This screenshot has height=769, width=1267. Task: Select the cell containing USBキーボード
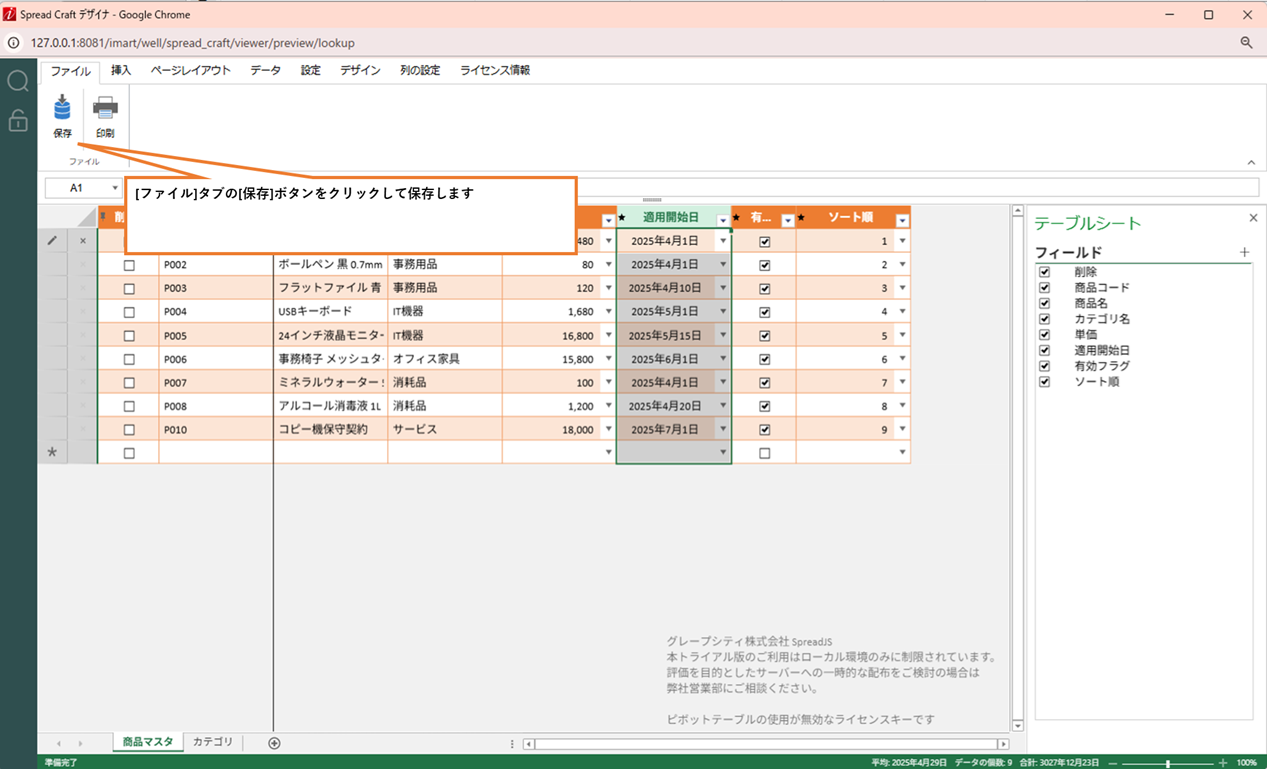[x=330, y=312]
